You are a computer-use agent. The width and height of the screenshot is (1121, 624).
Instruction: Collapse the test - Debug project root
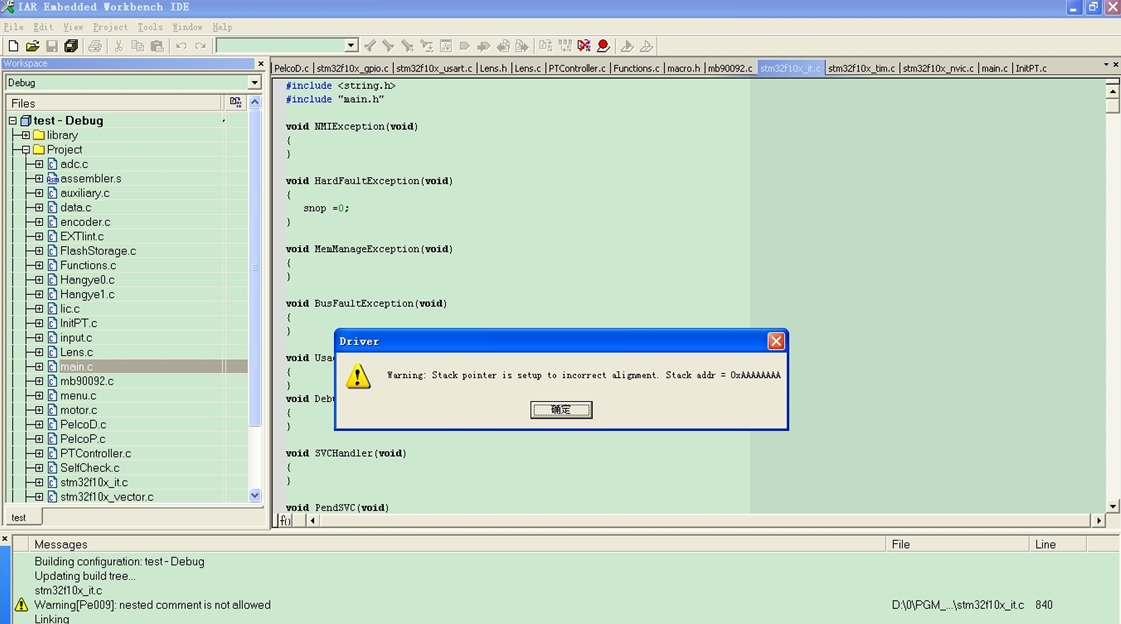pyautogui.click(x=13, y=121)
